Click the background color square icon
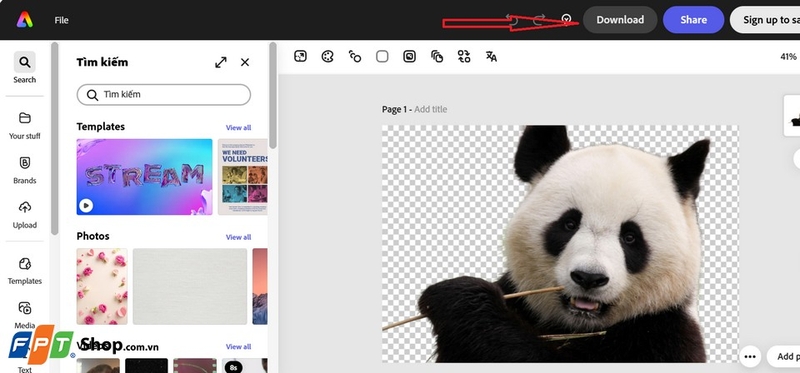This screenshot has height=373, width=800. coord(382,56)
